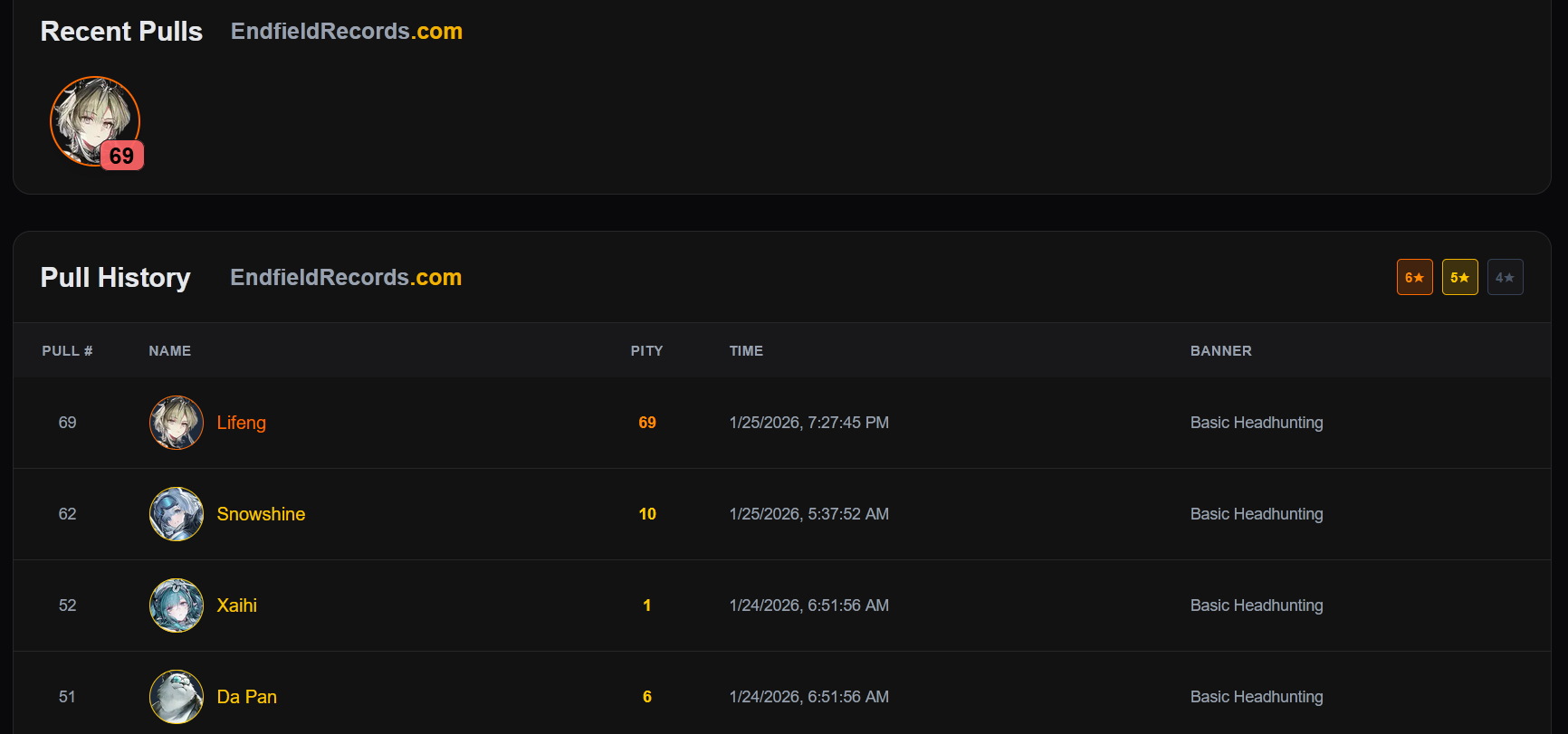Click Da Pan's pity value 6
This screenshot has height=734, width=1568.
(x=647, y=697)
